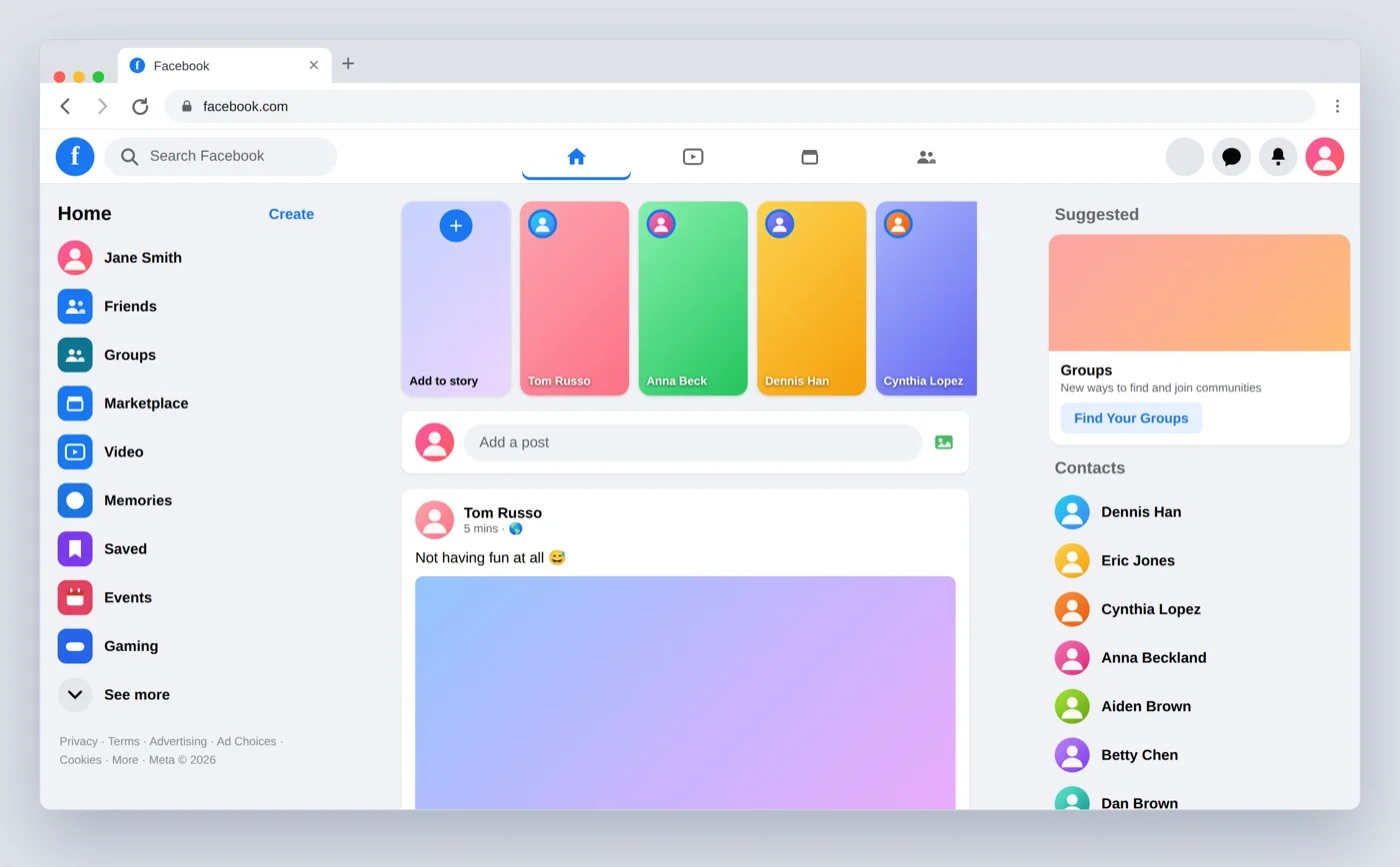This screenshot has width=1400, height=867.
Task: Click the empty round button beside Messenger
Action: 1185,157
